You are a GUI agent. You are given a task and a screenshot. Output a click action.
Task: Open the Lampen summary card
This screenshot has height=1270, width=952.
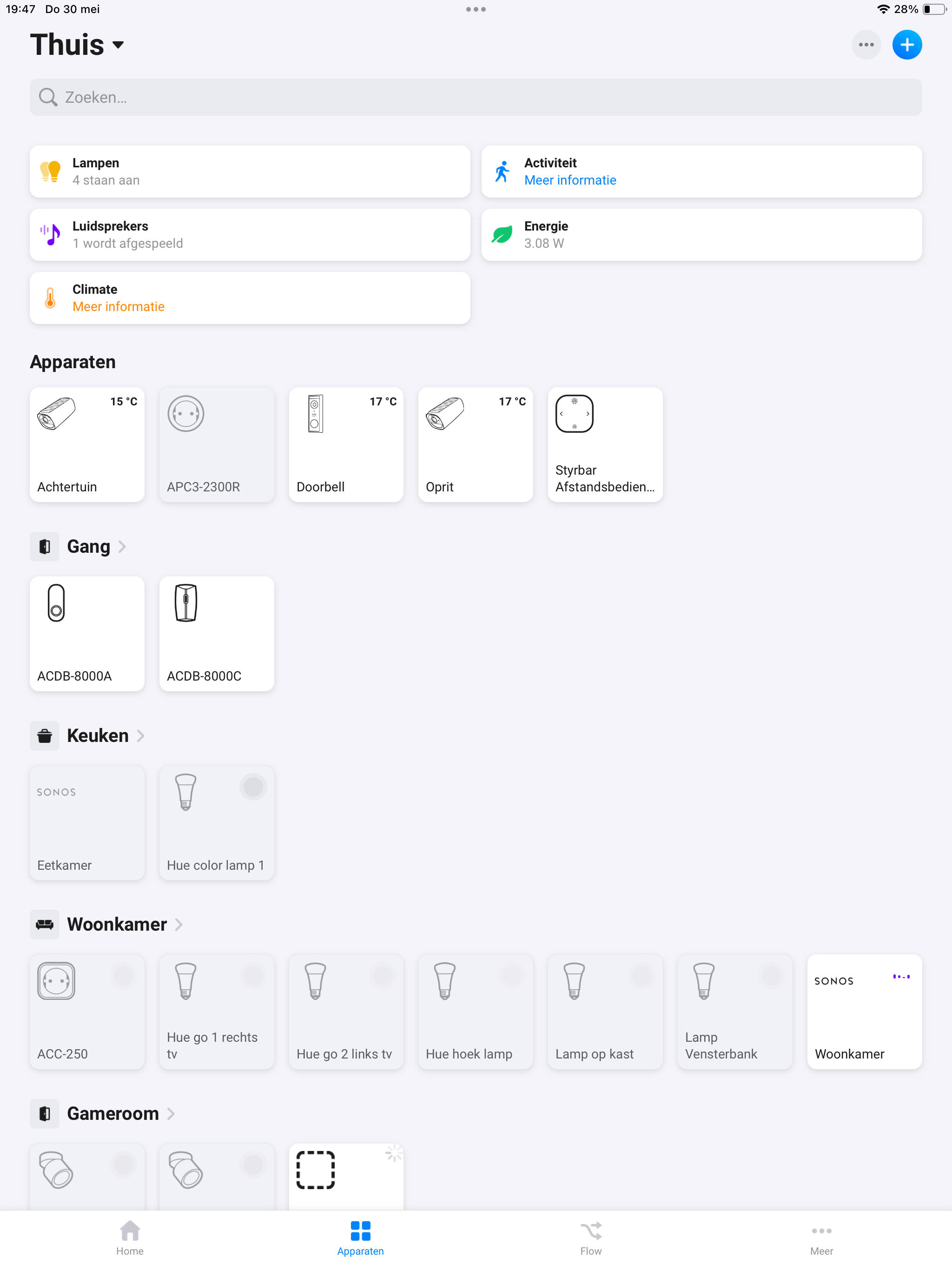pyautogui.click(x=250, y=172)
